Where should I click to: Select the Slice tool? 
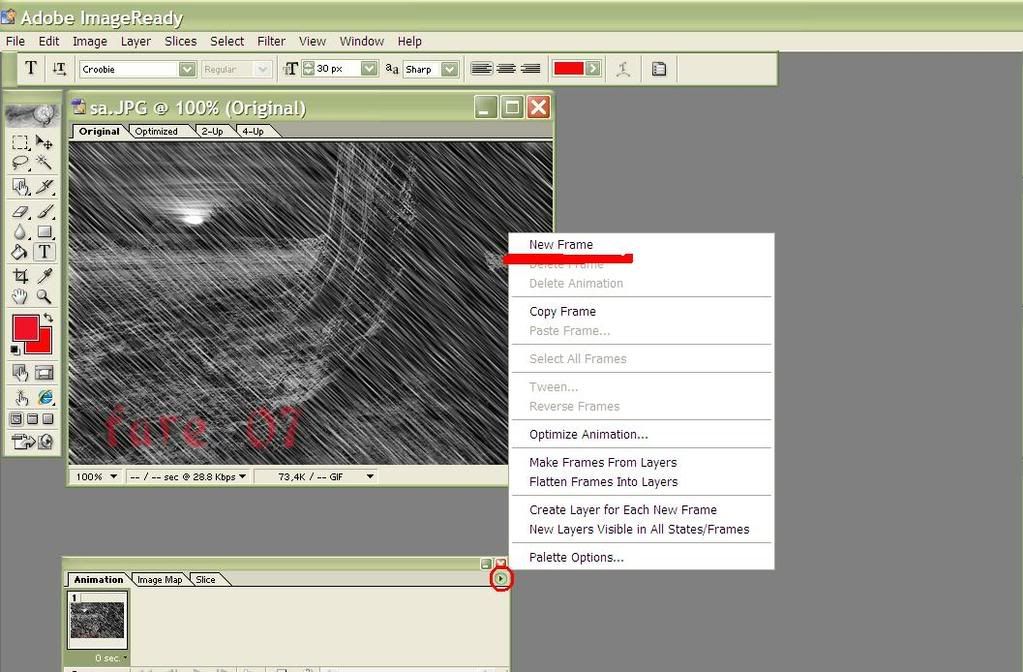pos(44,188)
